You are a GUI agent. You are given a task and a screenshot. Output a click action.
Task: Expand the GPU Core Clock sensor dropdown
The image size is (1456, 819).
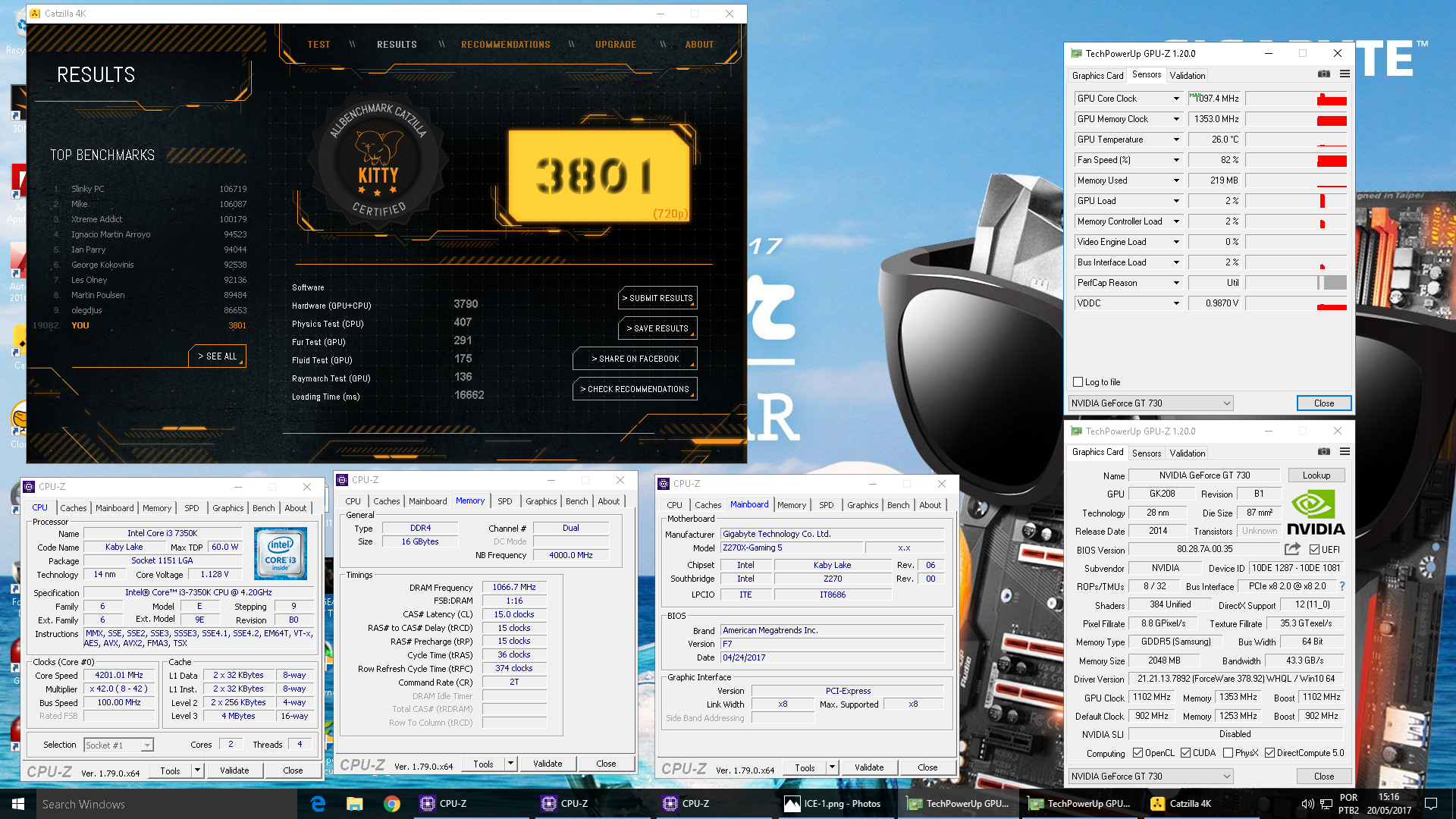1176,99
